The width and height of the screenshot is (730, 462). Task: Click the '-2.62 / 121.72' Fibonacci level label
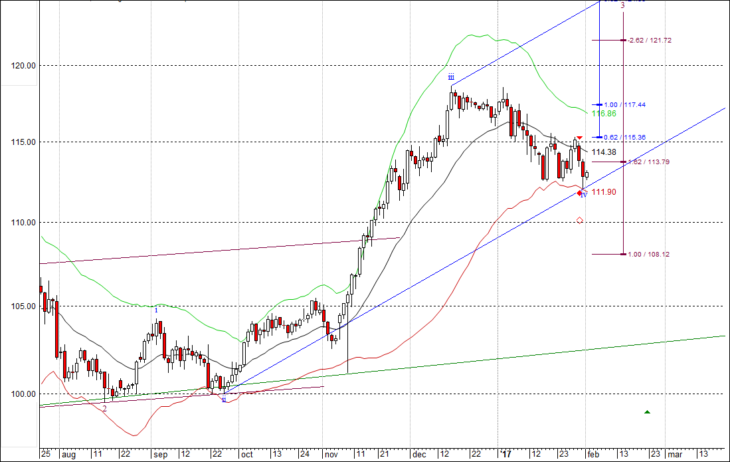point(649,41)
